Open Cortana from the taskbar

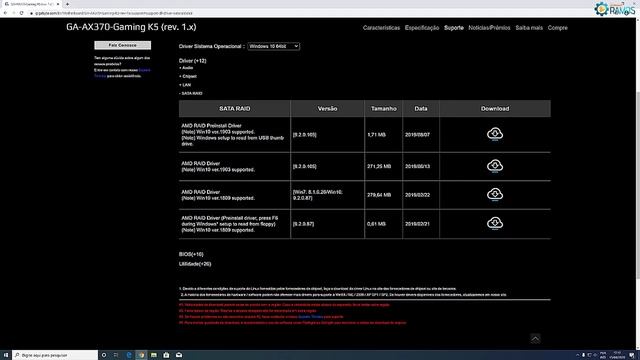tap(104, 355)
